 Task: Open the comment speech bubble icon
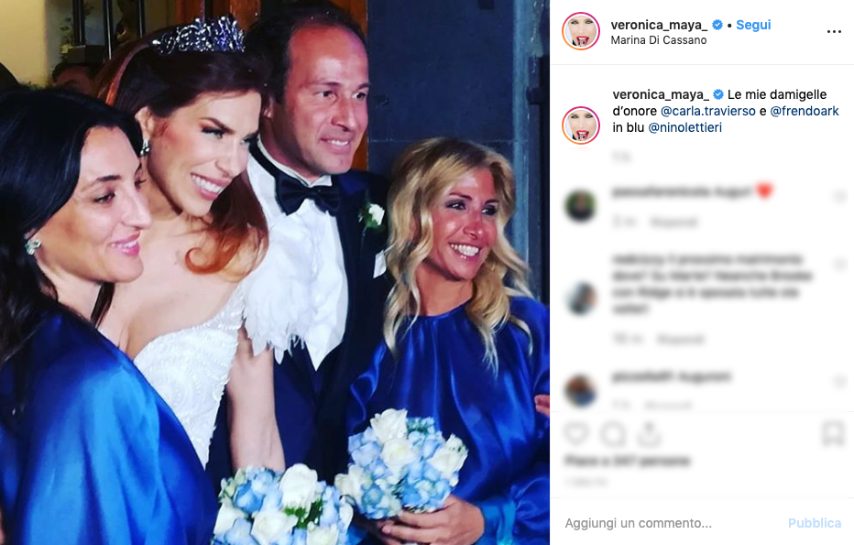click(613, 434)
